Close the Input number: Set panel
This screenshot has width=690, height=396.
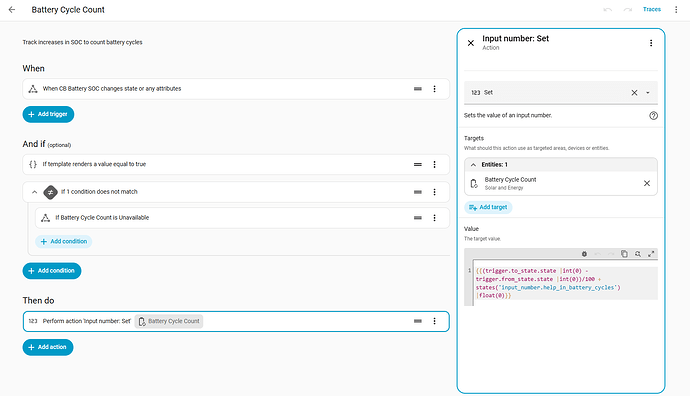471,43
